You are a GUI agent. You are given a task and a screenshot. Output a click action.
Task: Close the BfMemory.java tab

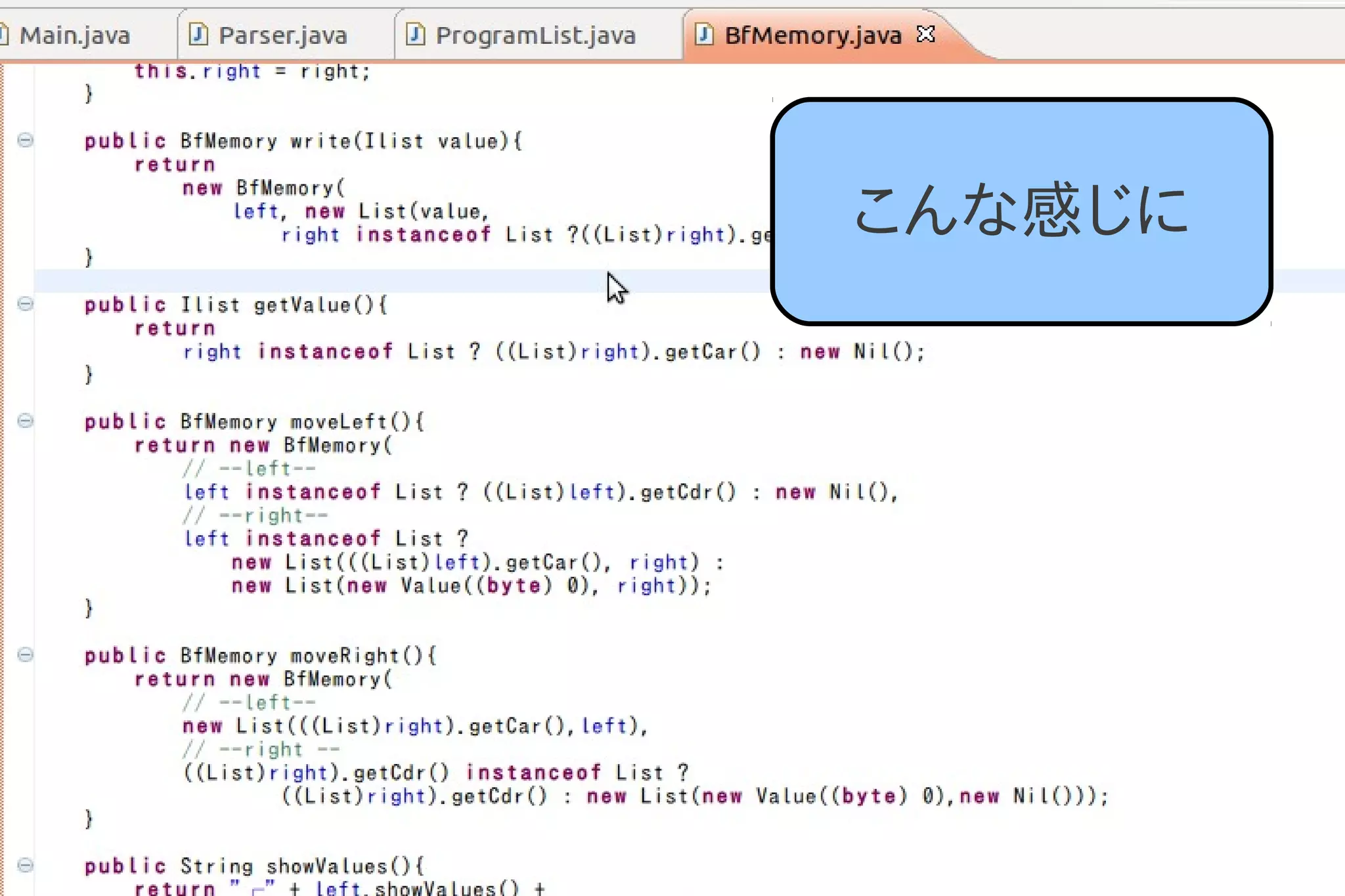(x=925, y=33)
